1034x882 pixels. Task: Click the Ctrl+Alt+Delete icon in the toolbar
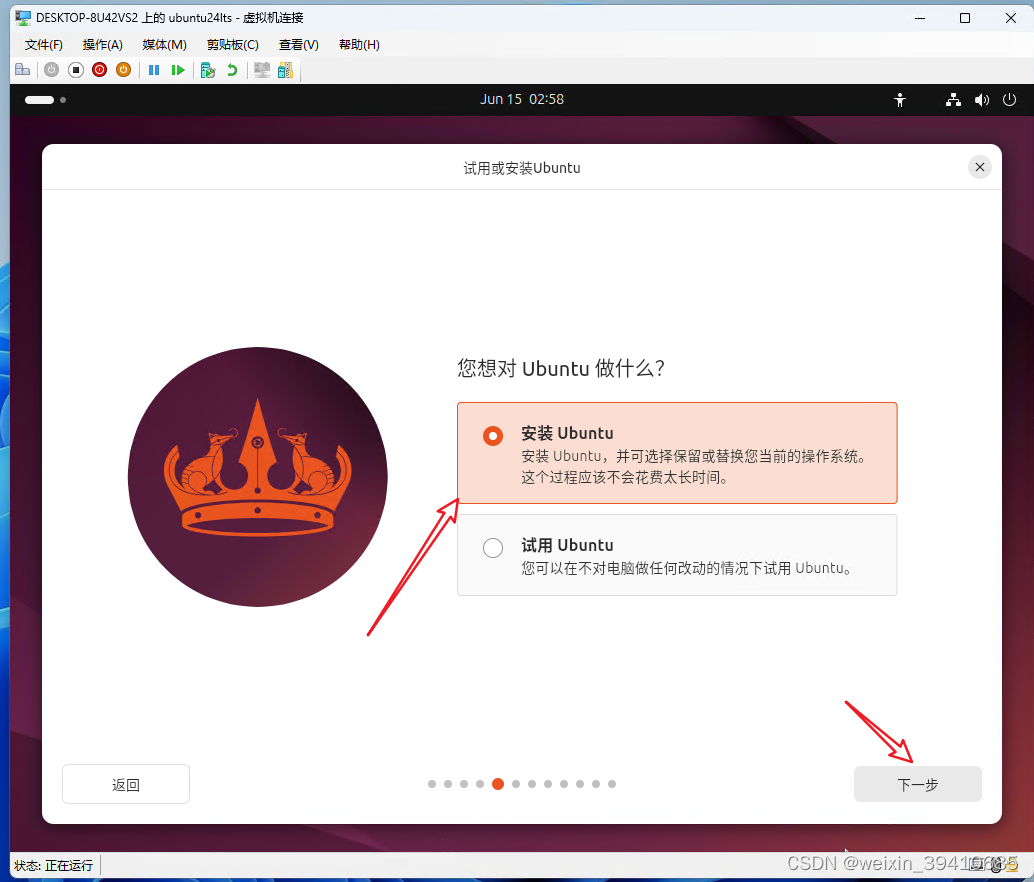(23, 70)
